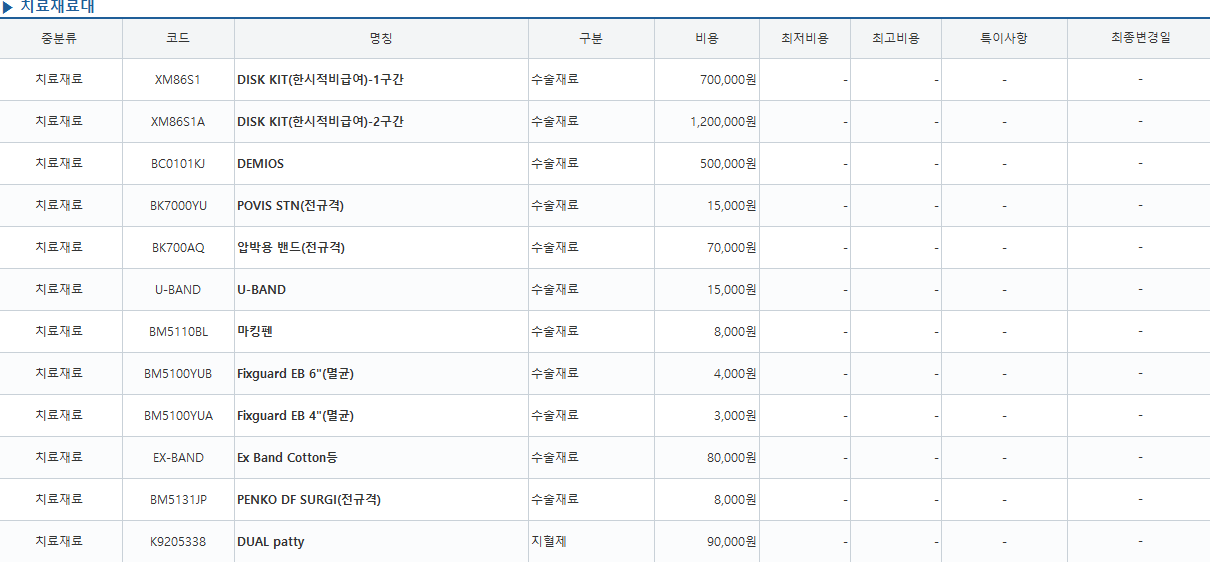Viewport: 1210px width, 562px height.
Task: Select code BM5110BL
Action: pos(178,332)
